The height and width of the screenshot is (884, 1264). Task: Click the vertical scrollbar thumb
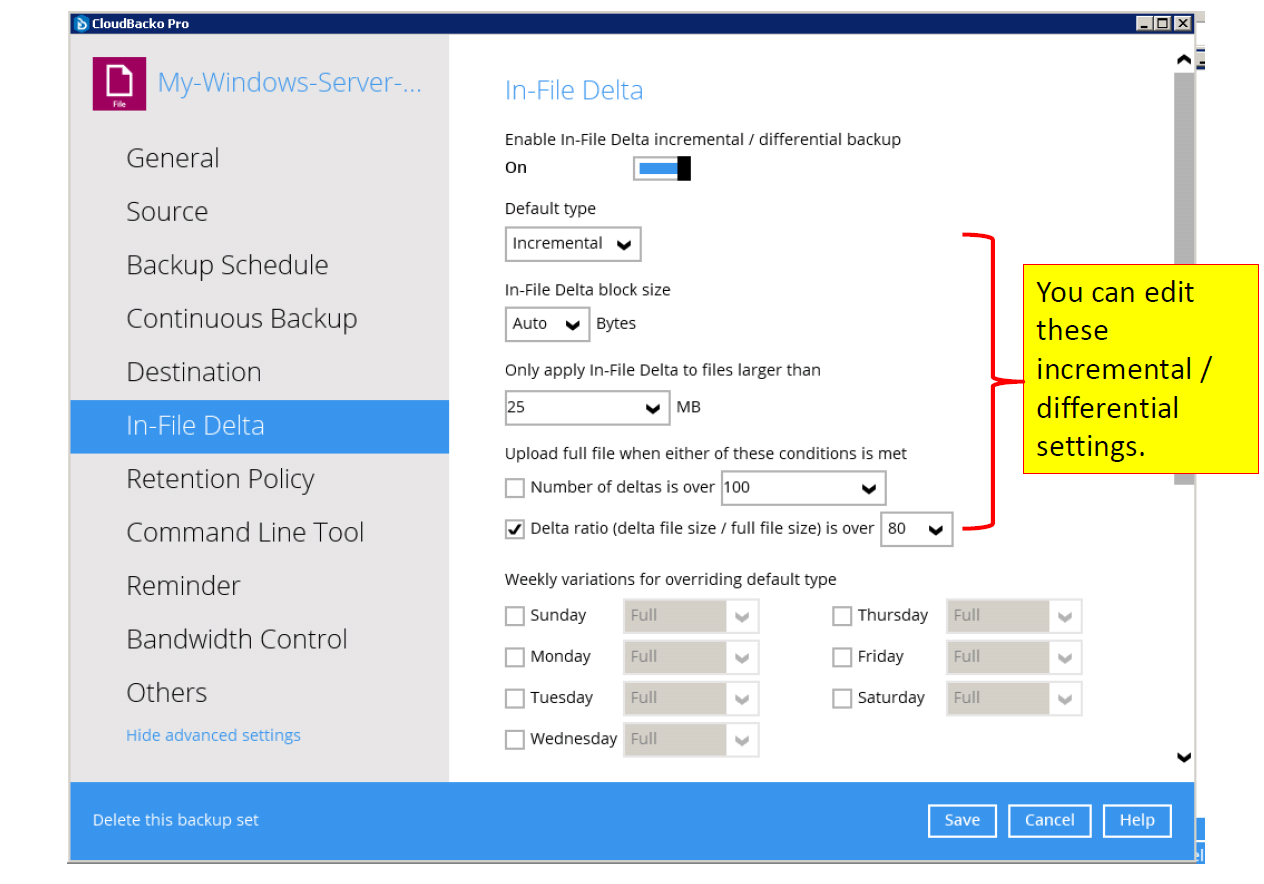[x=1184, y=278]
